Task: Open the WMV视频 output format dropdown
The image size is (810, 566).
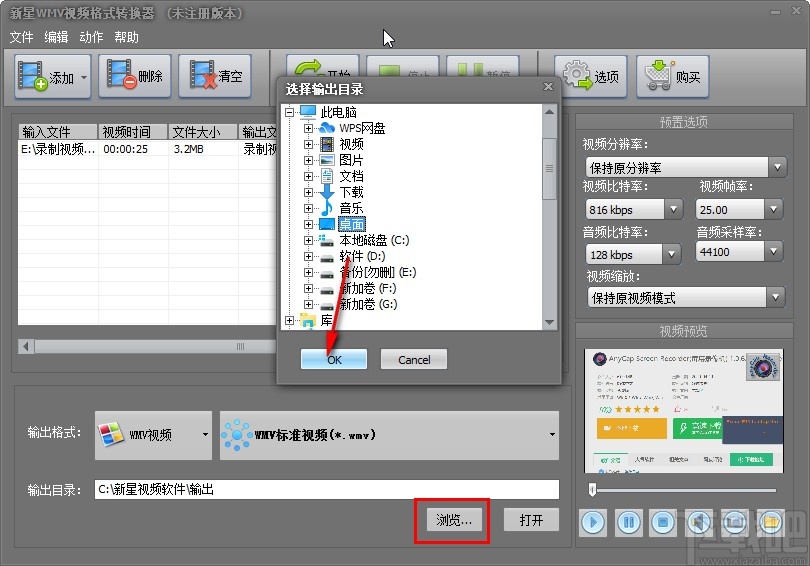Action: click(x=153, y=435)
